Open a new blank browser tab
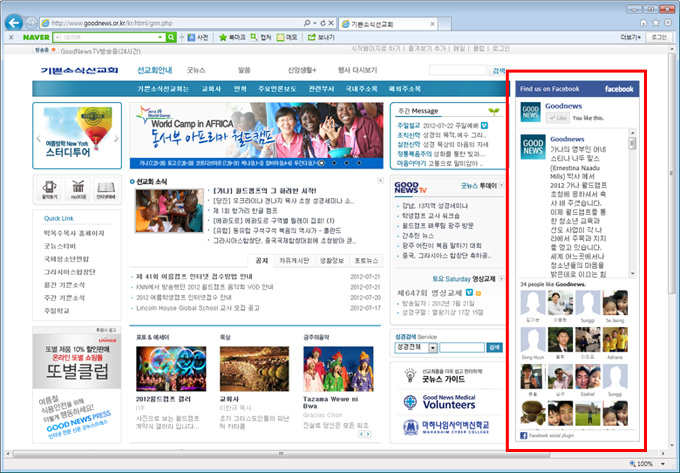This screenshot has width=680, height=473. 445,23
